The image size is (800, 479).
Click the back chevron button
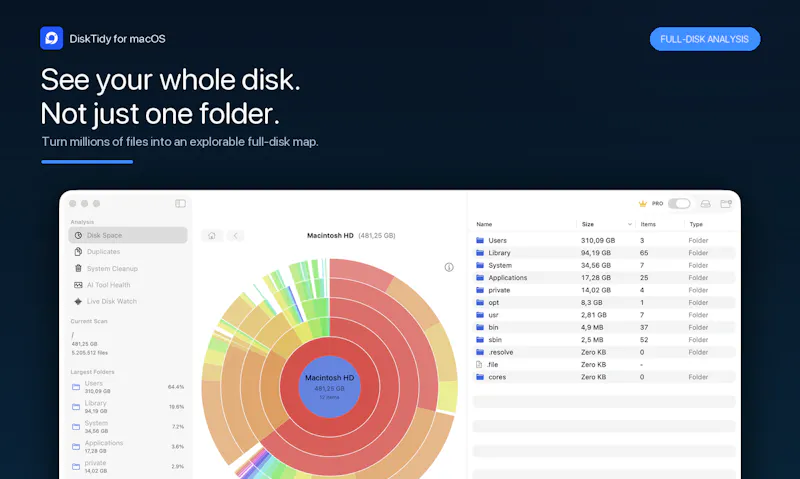pos(235,235)
